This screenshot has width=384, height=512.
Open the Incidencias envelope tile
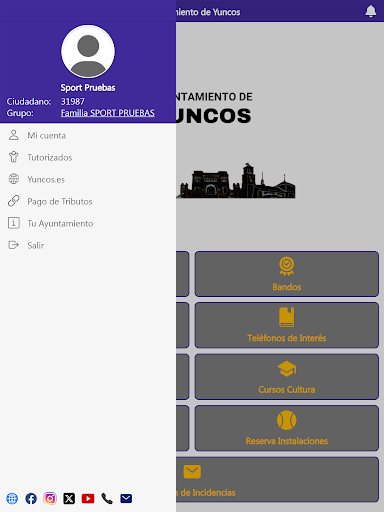tap(277, 479)
